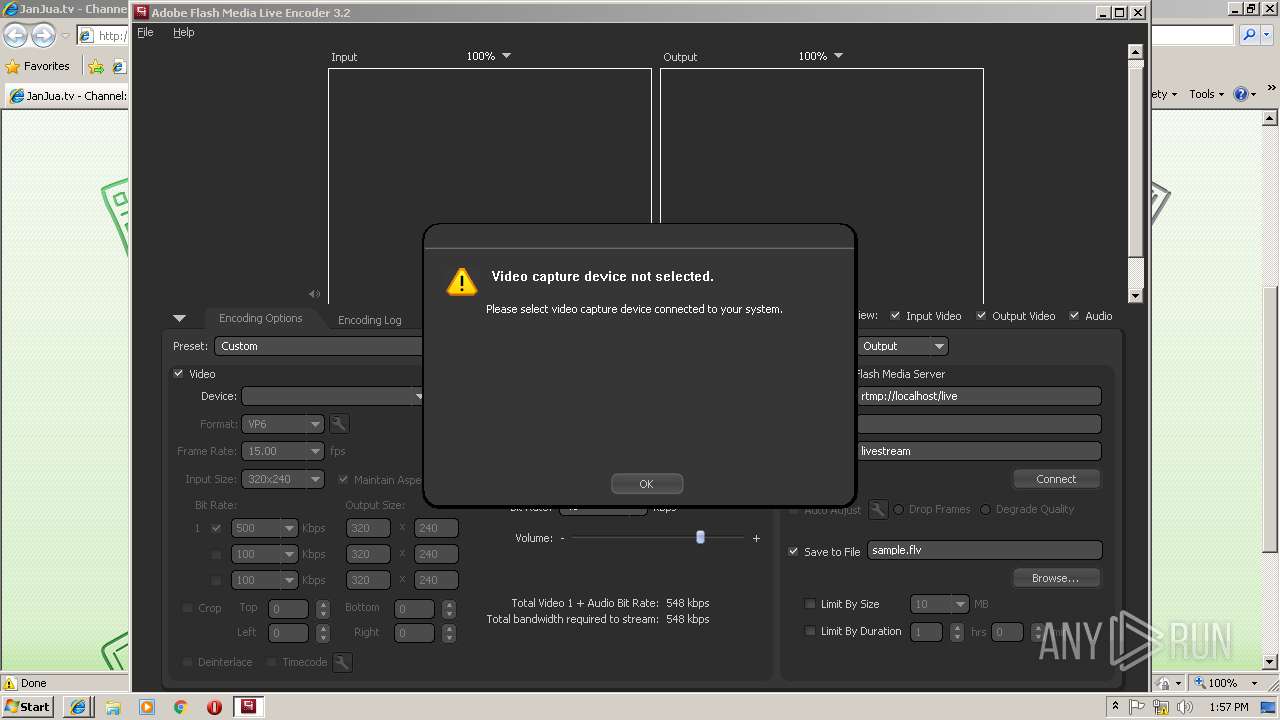Open the Input Size 320x240 dropdown

coord(284,479)
